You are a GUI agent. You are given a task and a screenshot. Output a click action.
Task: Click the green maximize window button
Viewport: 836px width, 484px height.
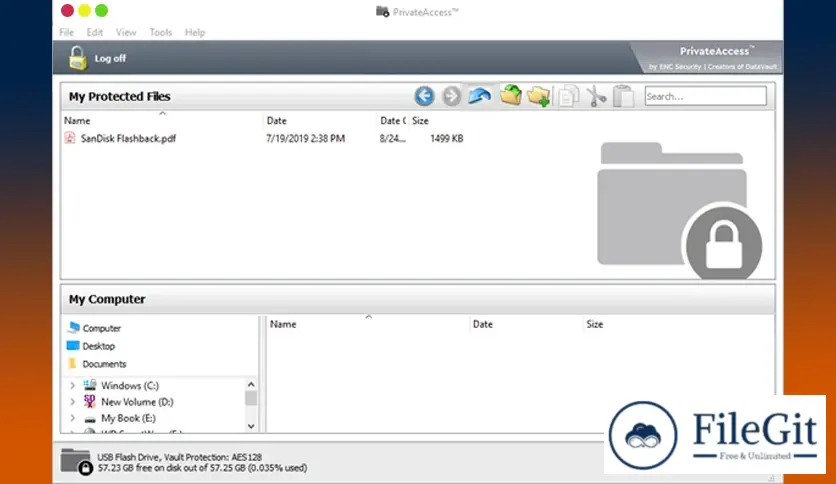tap(101, 10)
